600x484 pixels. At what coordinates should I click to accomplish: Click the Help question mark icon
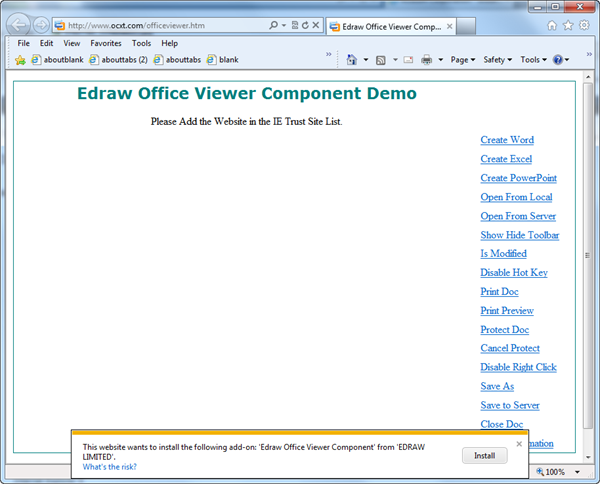pyautogui.click(x=558, y=60)
